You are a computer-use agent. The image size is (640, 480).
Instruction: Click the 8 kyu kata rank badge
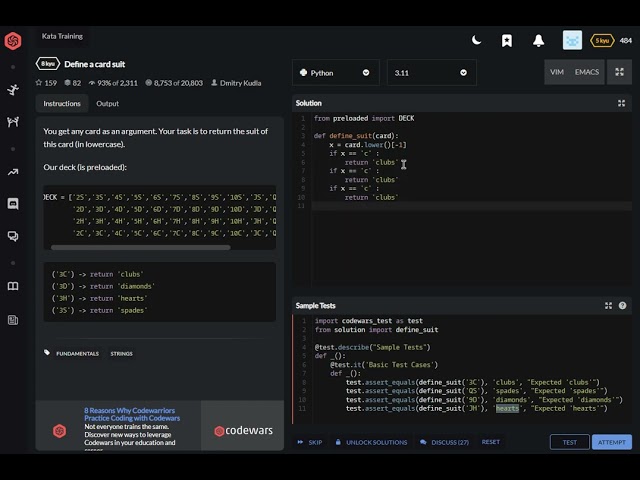tap(48, 64)
